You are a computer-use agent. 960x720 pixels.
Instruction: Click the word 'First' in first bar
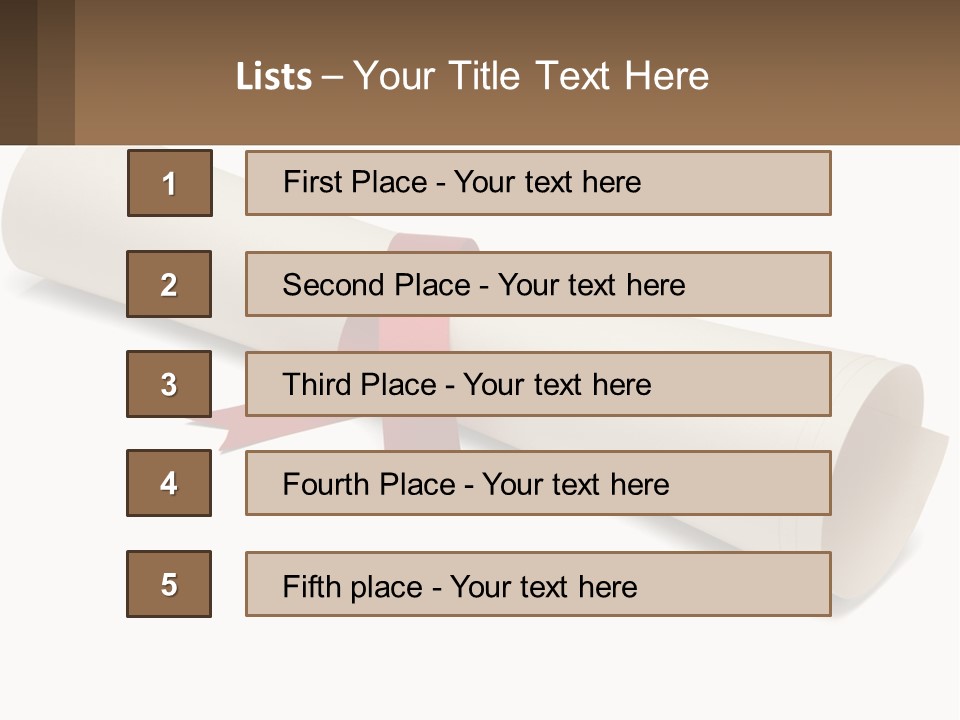[312, 182]
